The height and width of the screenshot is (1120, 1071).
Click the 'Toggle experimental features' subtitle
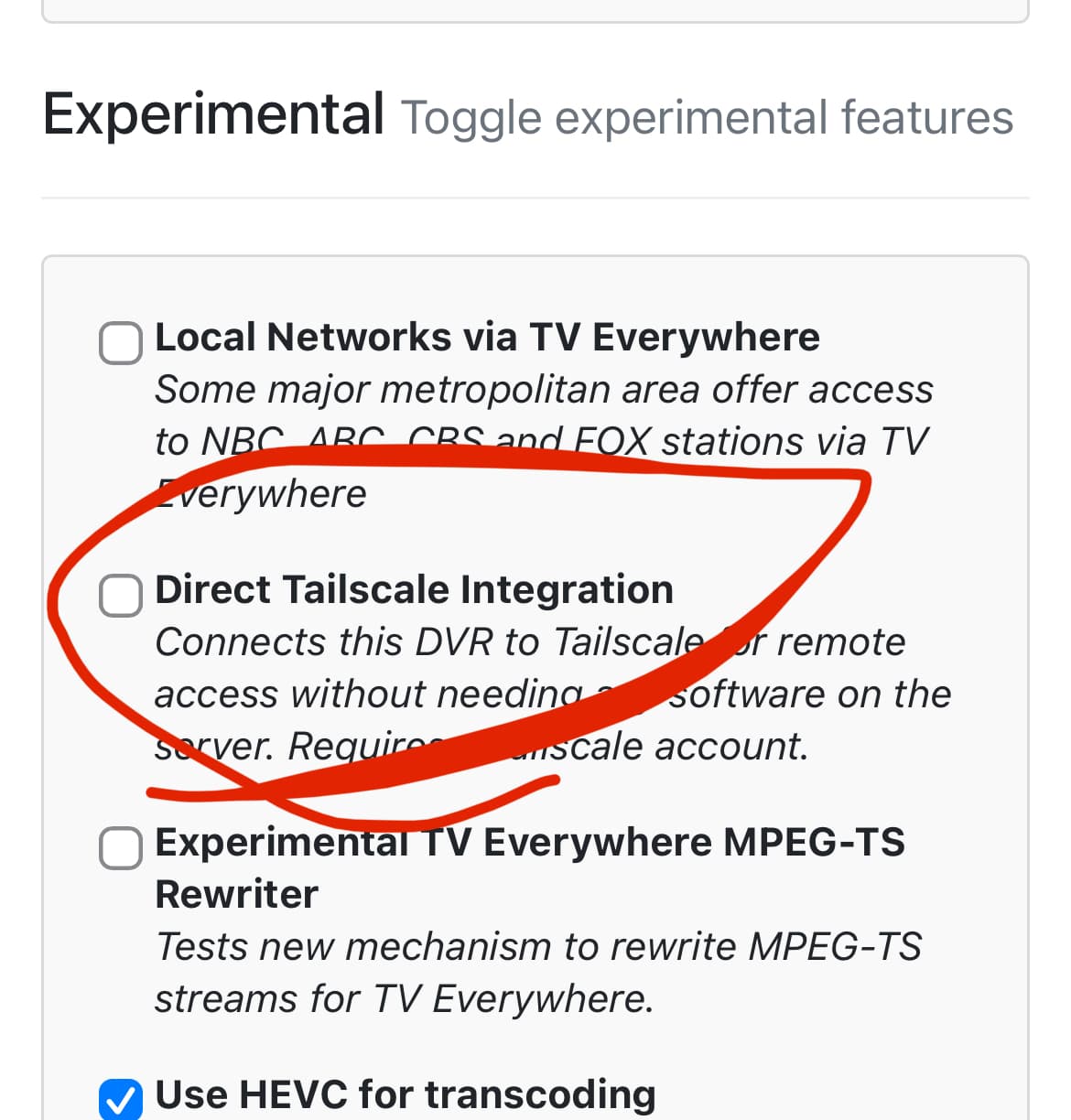tap(707, 118)
